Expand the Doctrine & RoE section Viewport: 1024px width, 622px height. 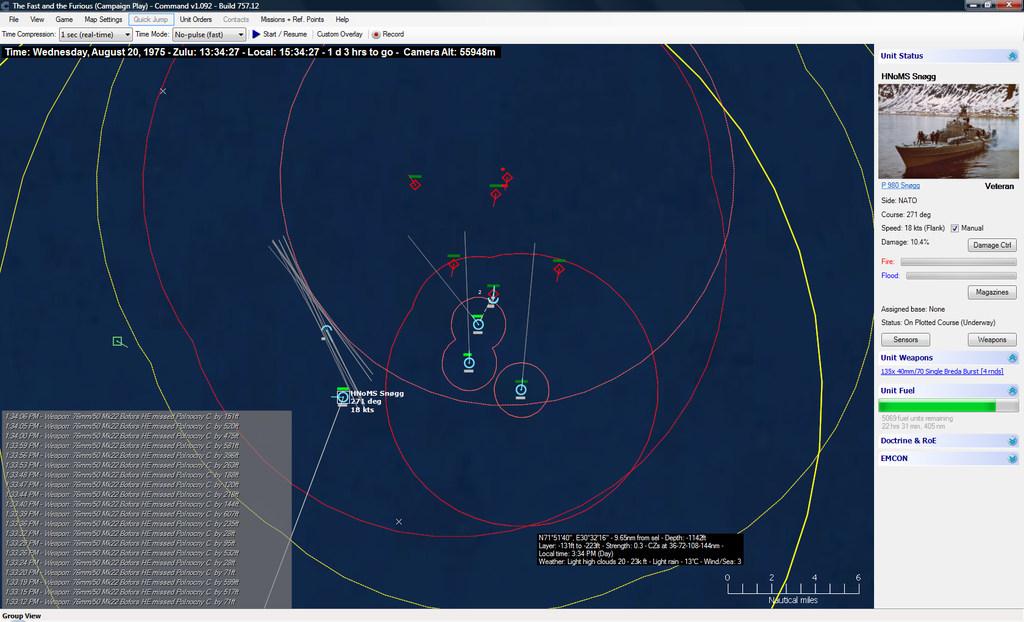(1012, 441)
